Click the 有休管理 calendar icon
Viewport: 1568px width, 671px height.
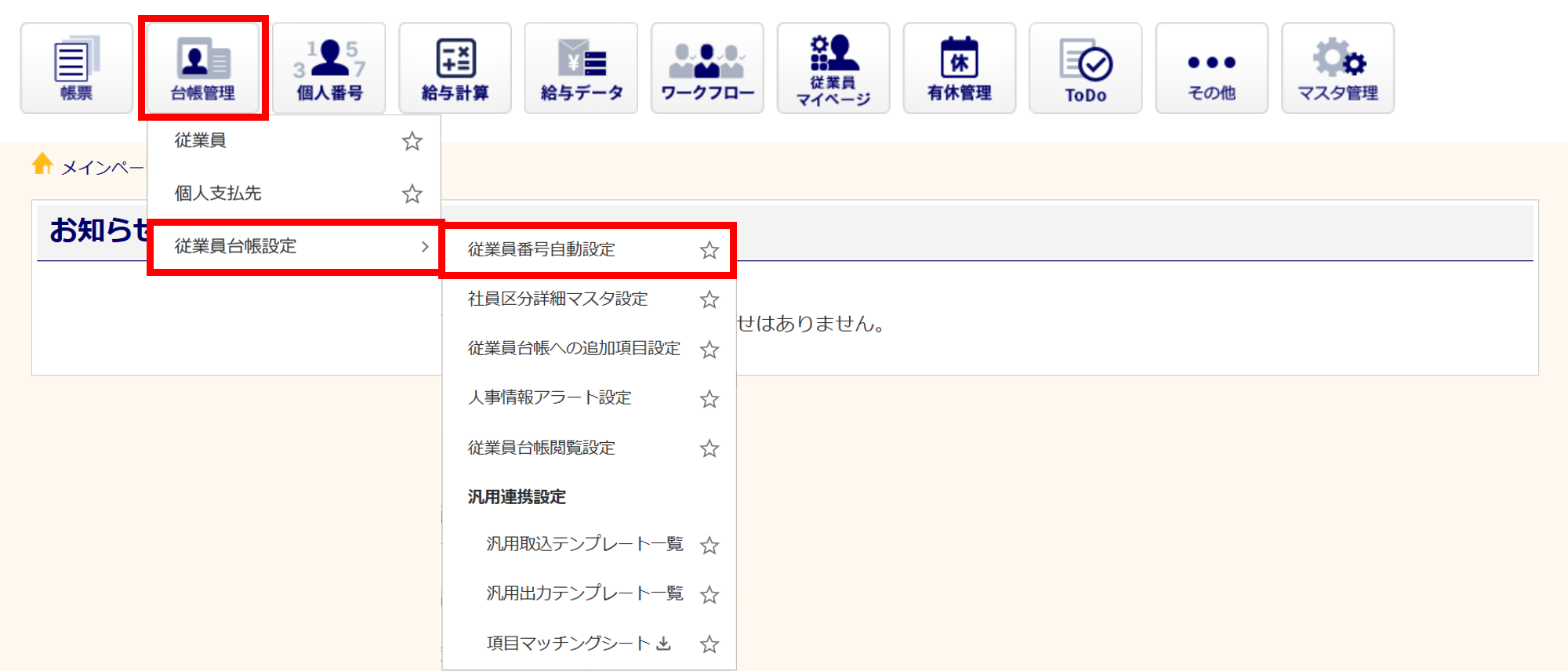click(x=960, y=68)
